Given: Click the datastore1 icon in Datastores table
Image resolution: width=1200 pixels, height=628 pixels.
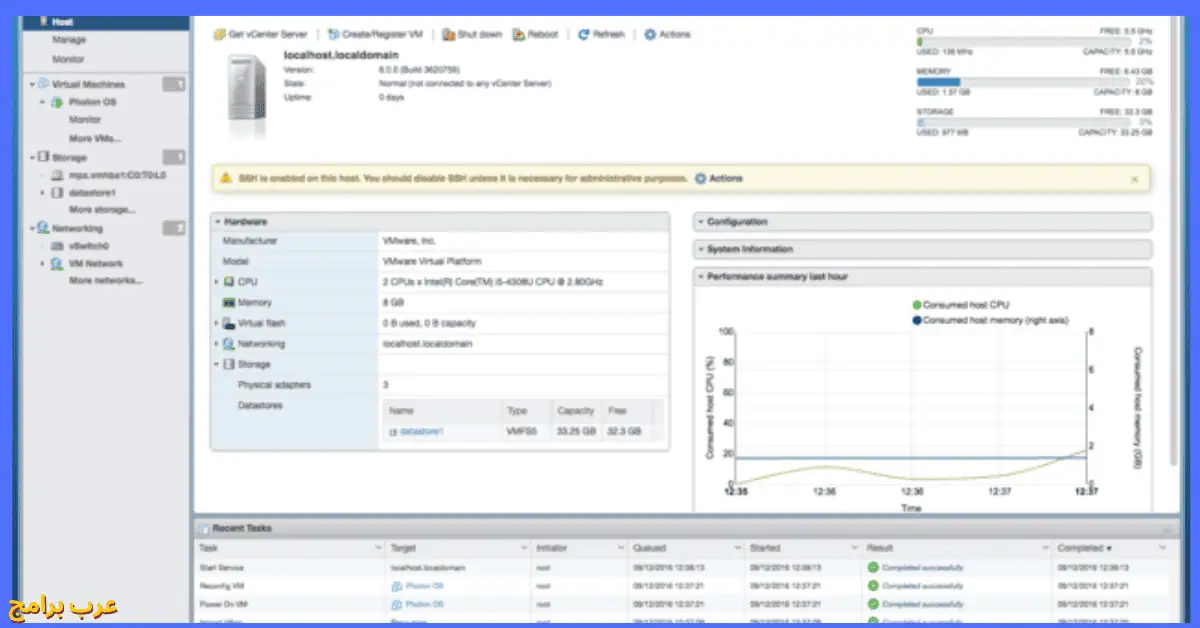Looking at the screenshot, I should [x=393, y=432].
